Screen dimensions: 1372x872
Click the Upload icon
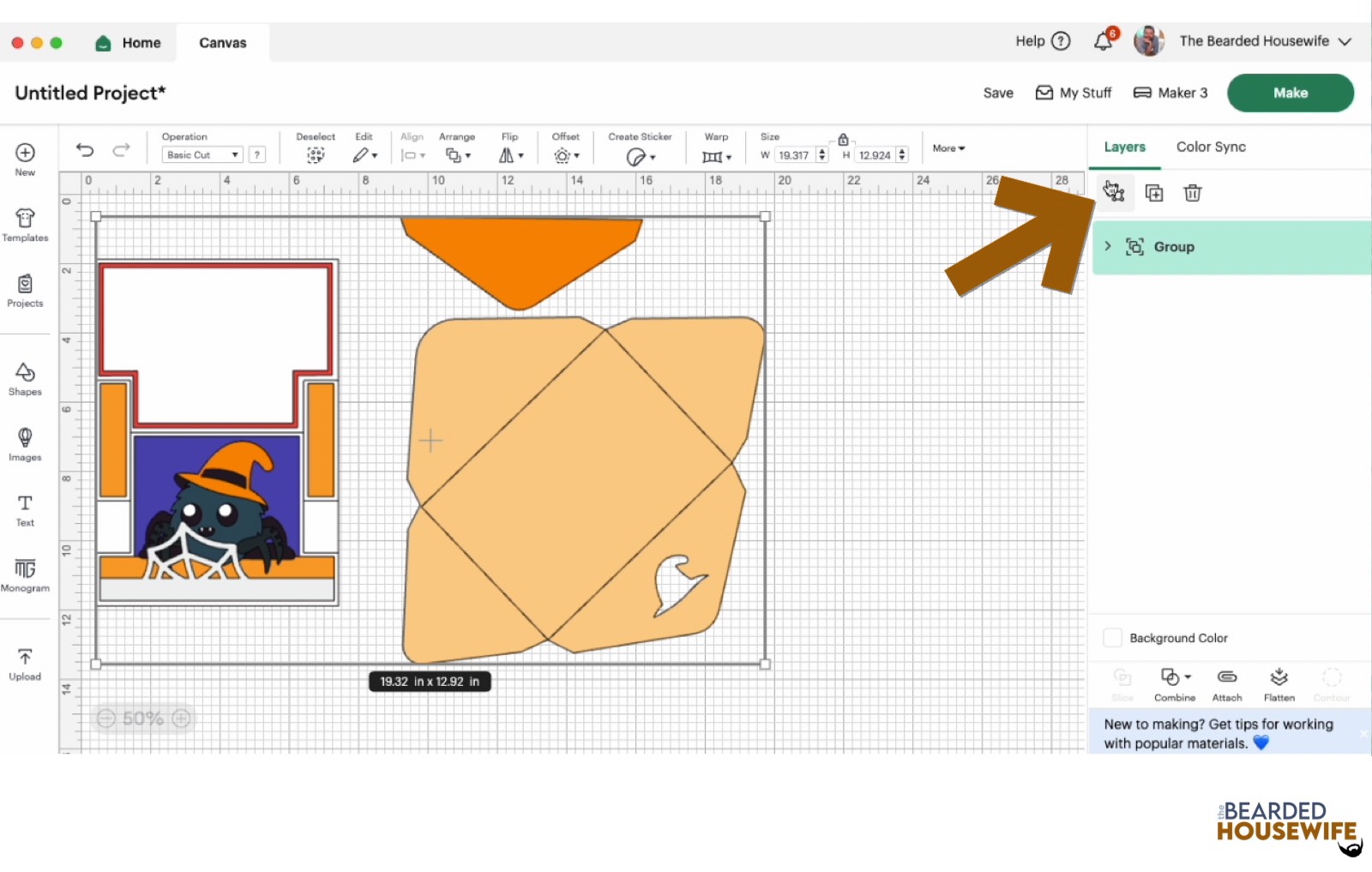point(25,664)
